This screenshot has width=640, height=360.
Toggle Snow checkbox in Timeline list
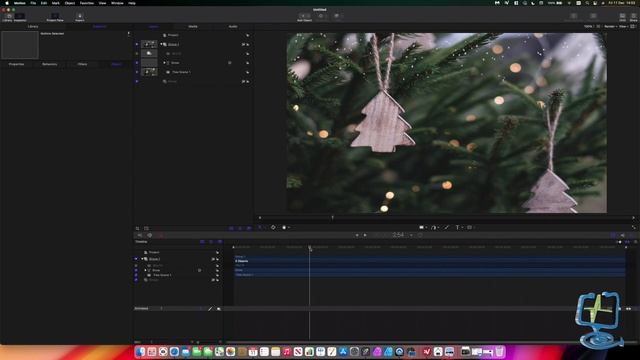pyautogui.click(x=136, y=270)
